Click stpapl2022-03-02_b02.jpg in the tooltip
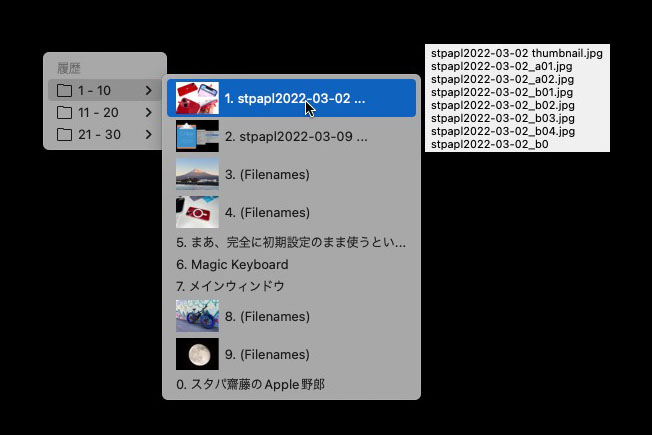 (503, 105)
